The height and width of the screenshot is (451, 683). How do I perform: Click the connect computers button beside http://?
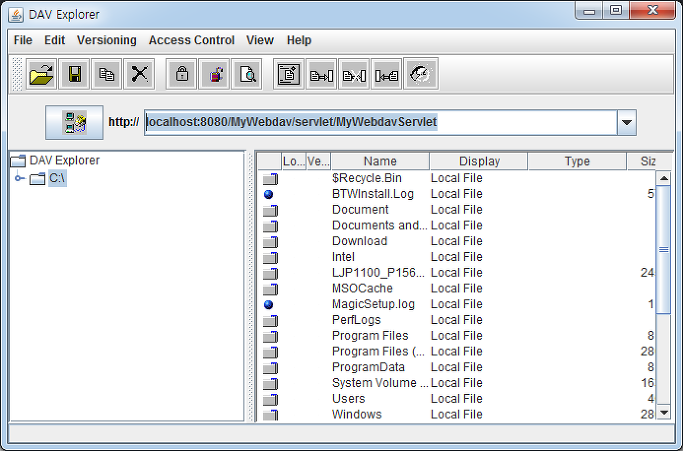point(74,122)
